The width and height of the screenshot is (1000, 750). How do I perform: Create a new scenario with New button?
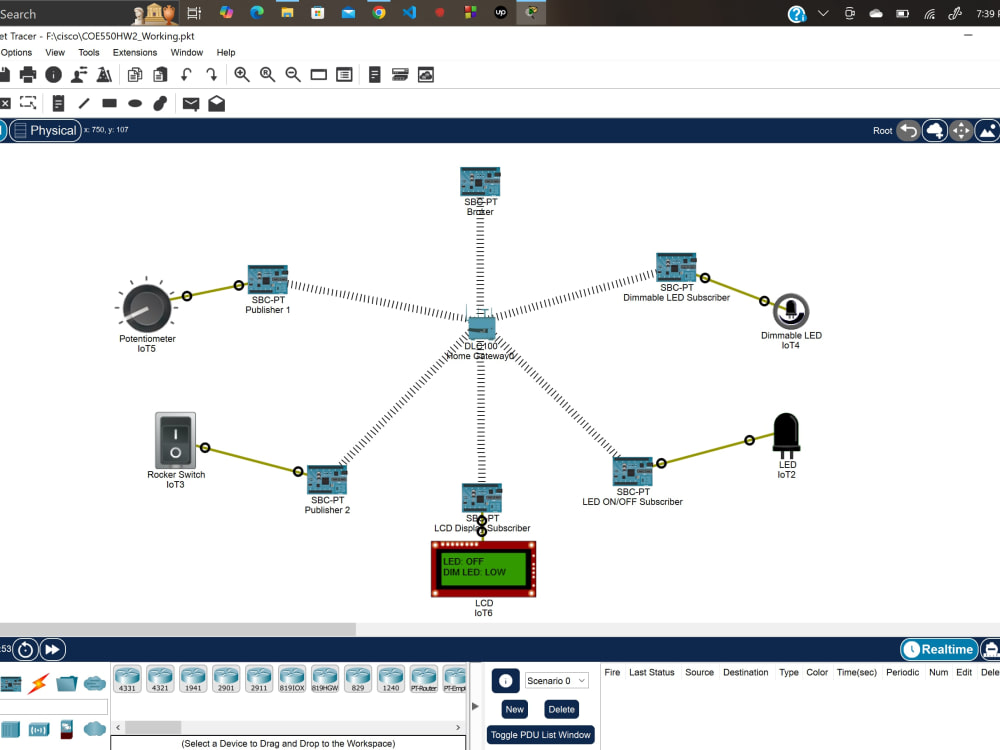514,708
